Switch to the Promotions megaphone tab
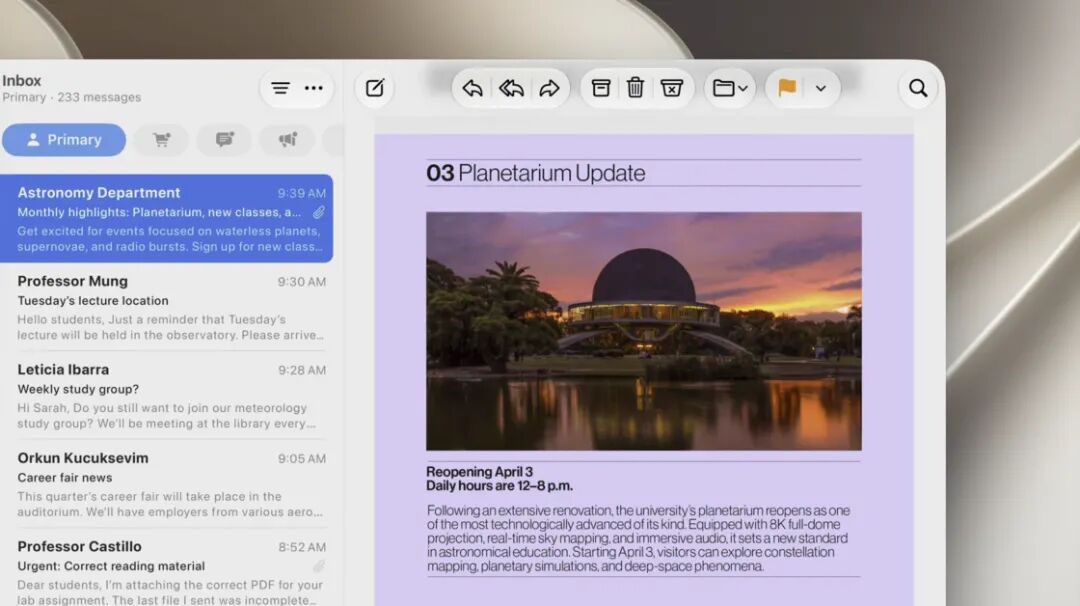Image resolution: width=1080 pixels, height=606 pixels. click(x=287, y=140)
